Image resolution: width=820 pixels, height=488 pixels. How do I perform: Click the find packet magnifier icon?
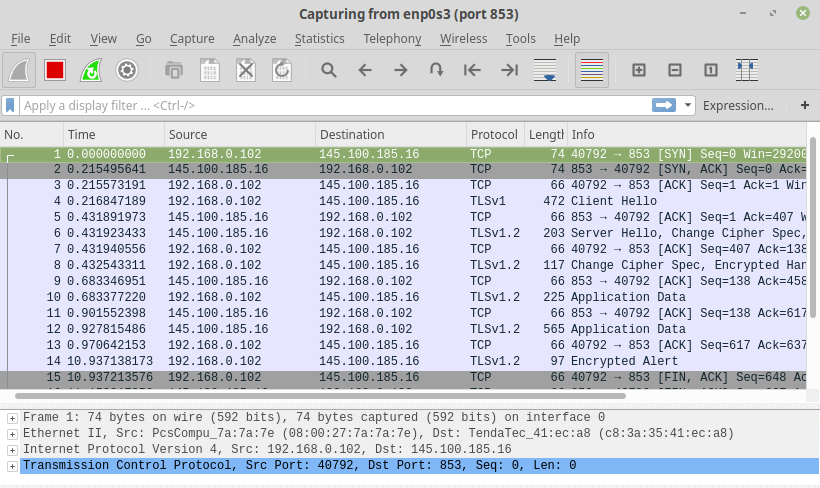tap(328, 70)
